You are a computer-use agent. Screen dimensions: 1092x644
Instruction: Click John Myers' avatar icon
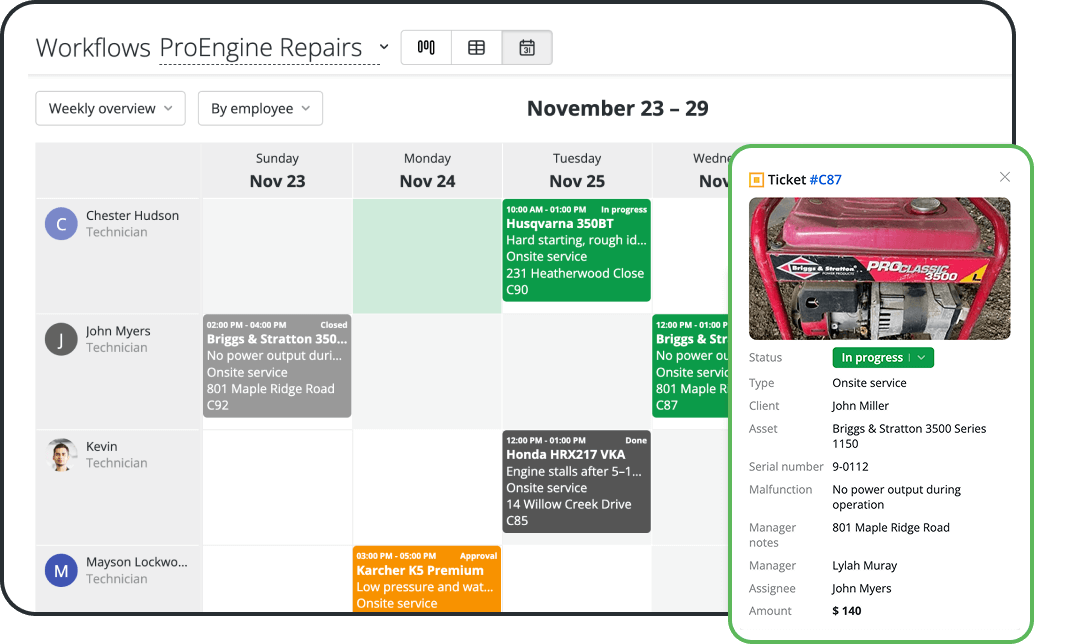pos(61,339)
